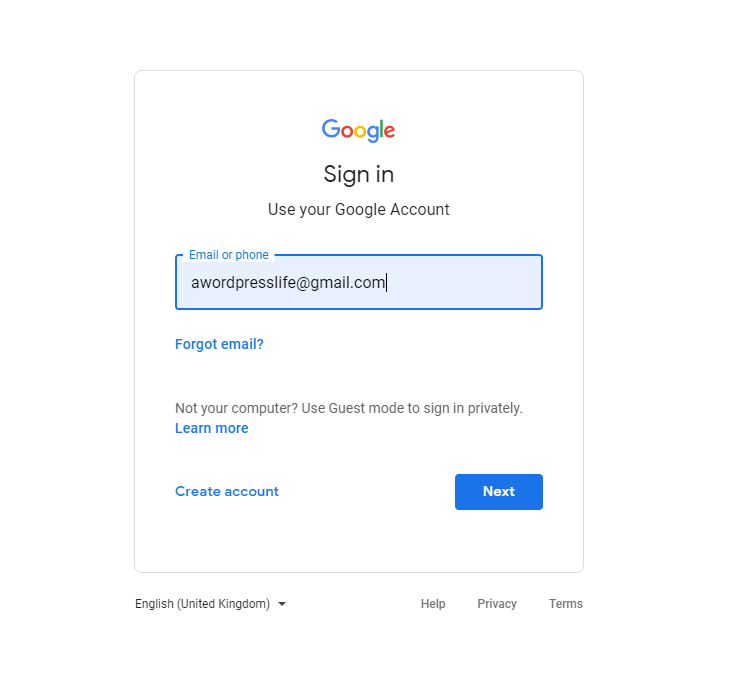Open the Privacy footer link

coord(497,604)
